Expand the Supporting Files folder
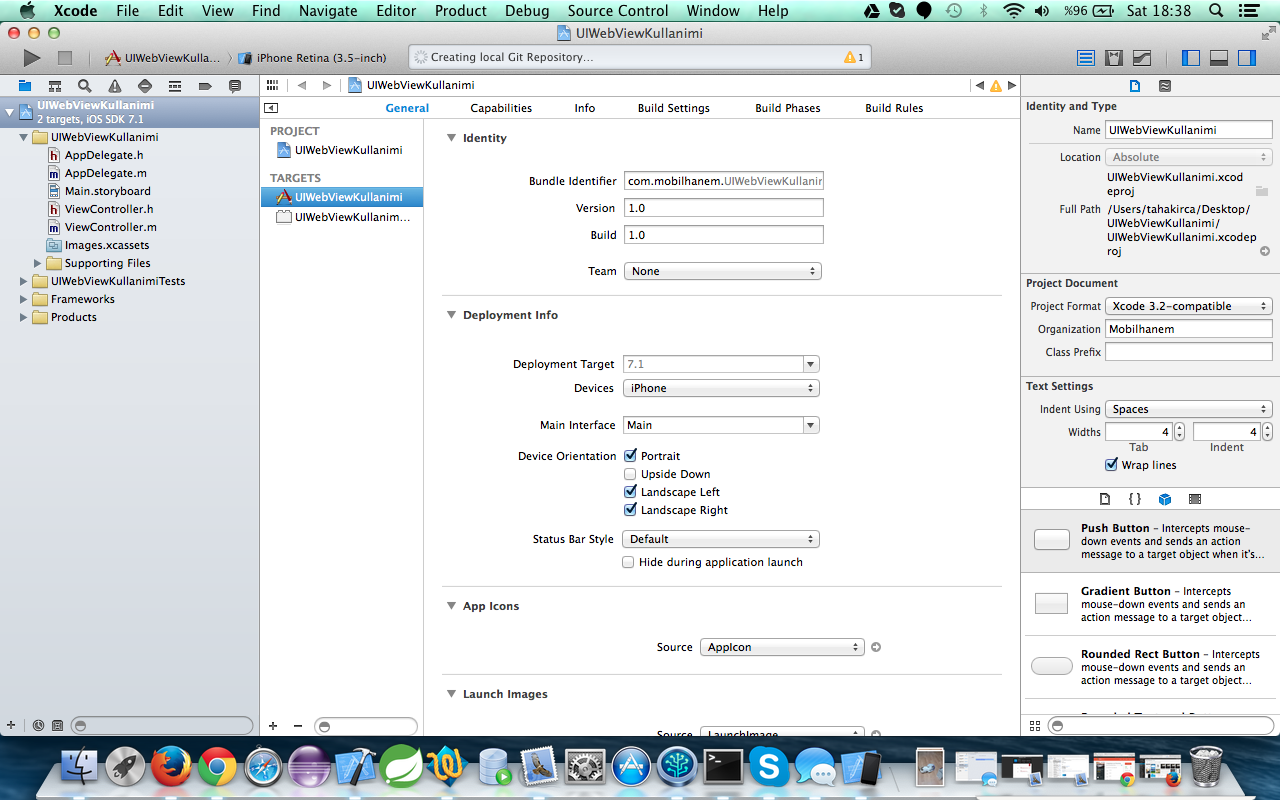Image resolution: width=1280 pixels, height=800 pixels. (x=38, y=263)
